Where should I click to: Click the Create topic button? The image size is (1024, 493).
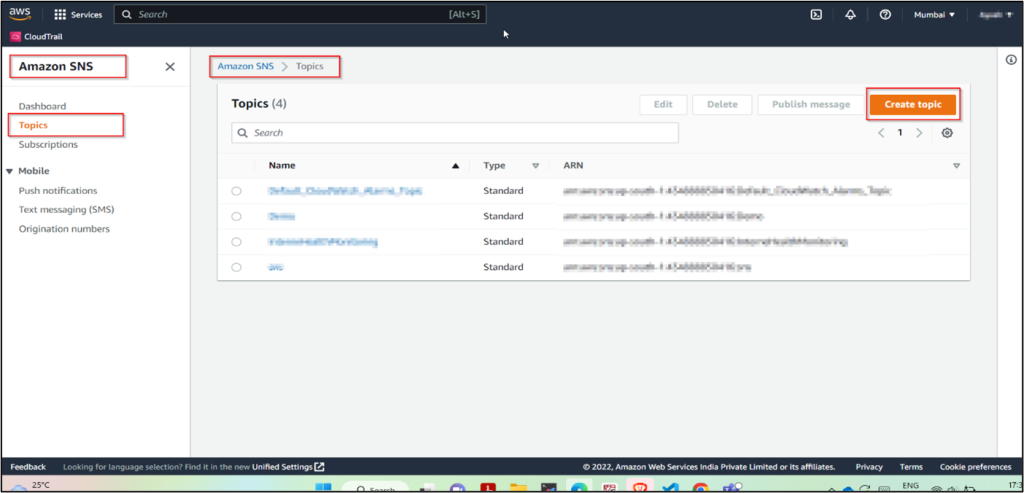pos(912,104)
